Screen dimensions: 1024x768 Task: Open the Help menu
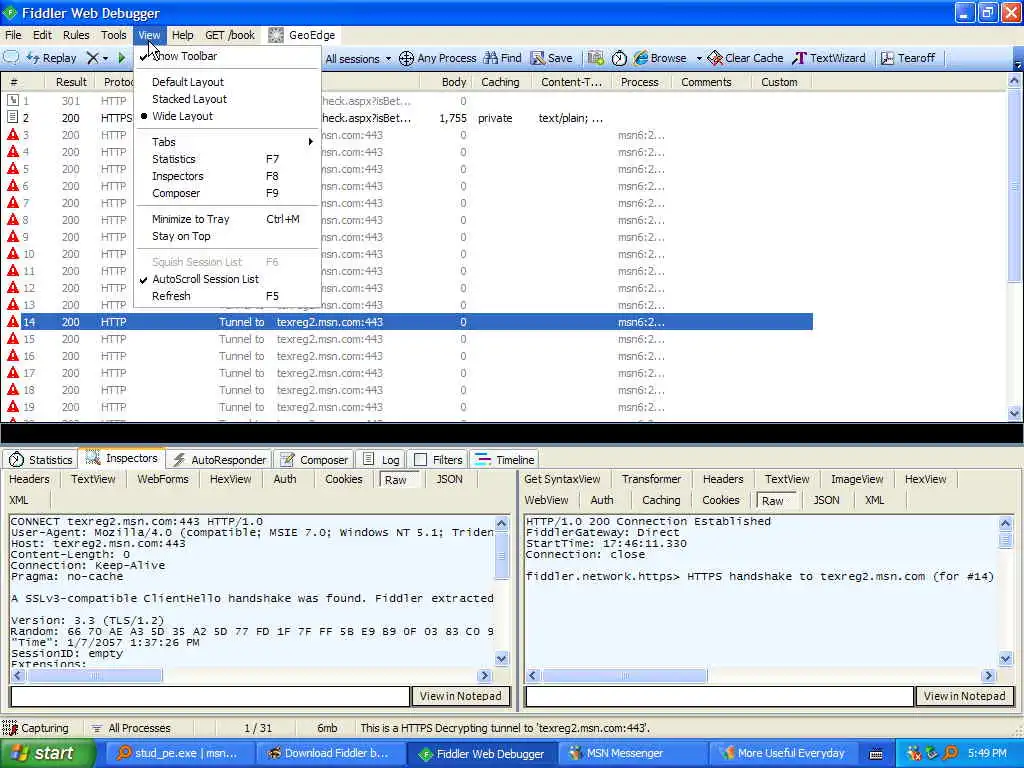[x=182, y=35]
